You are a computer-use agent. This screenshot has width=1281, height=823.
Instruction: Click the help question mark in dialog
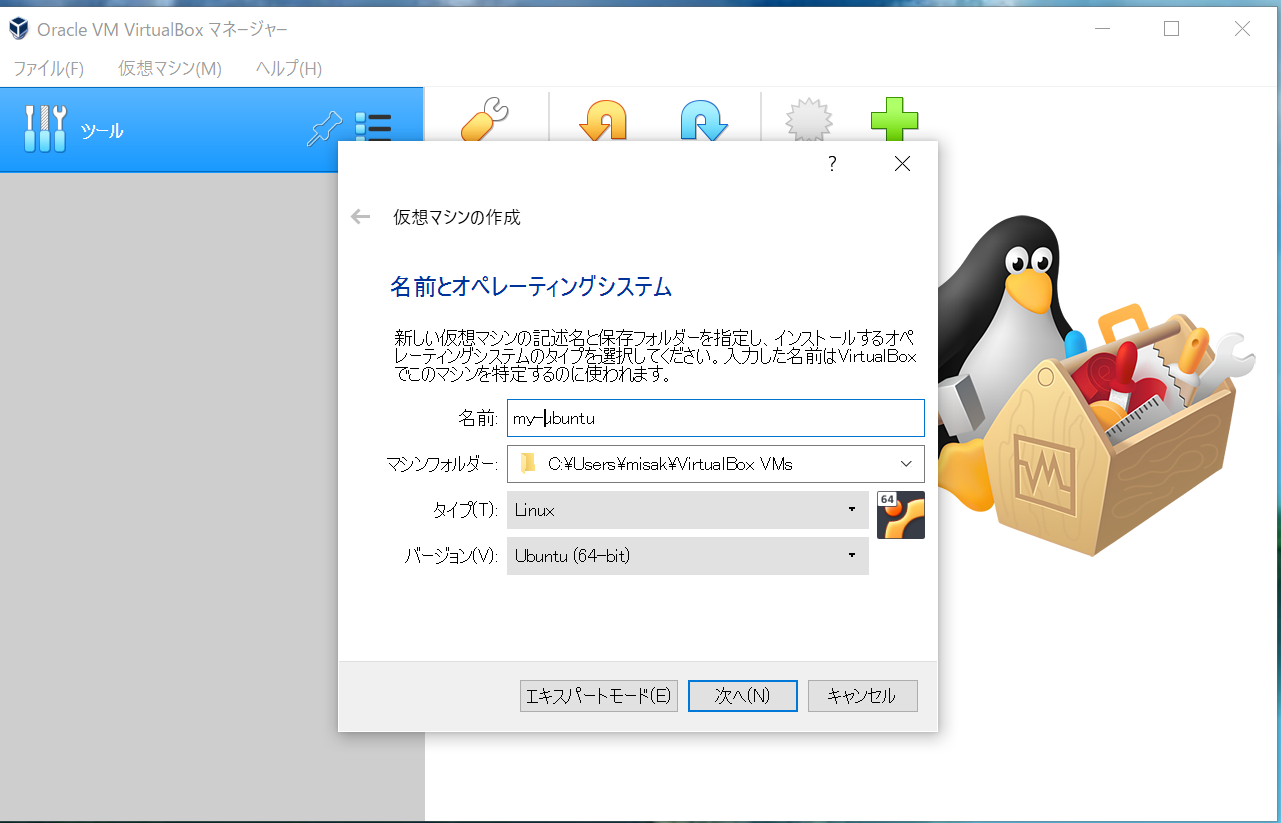click(x=832, y=164)
